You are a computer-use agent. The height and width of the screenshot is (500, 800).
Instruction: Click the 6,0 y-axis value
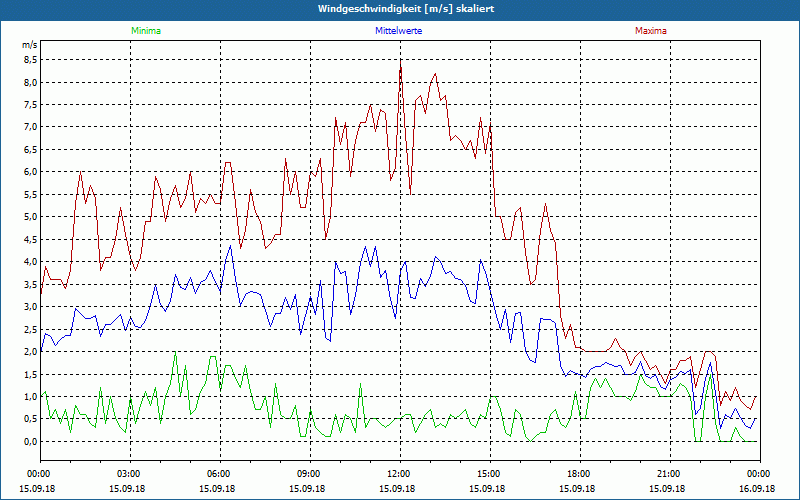coord(31,172)
